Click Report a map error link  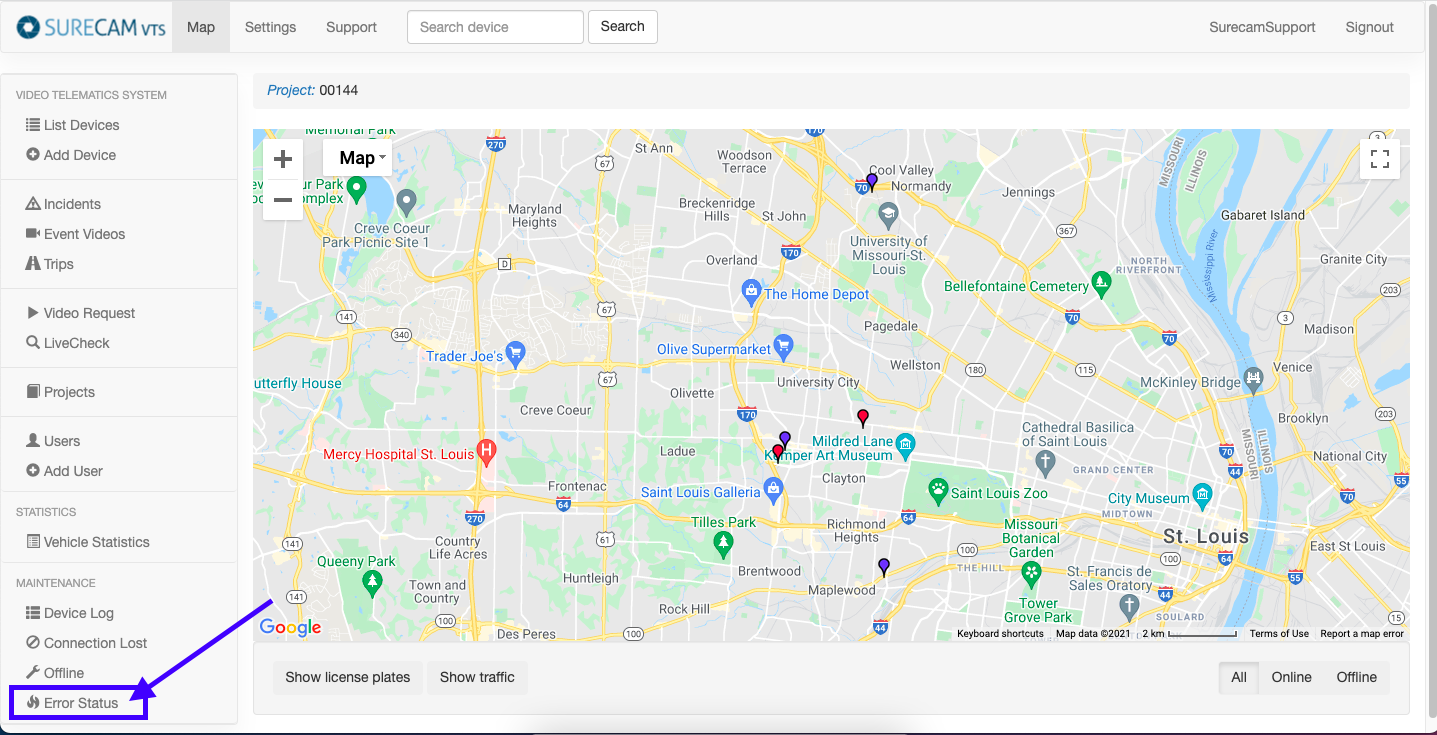click(x=1362, y=634)
